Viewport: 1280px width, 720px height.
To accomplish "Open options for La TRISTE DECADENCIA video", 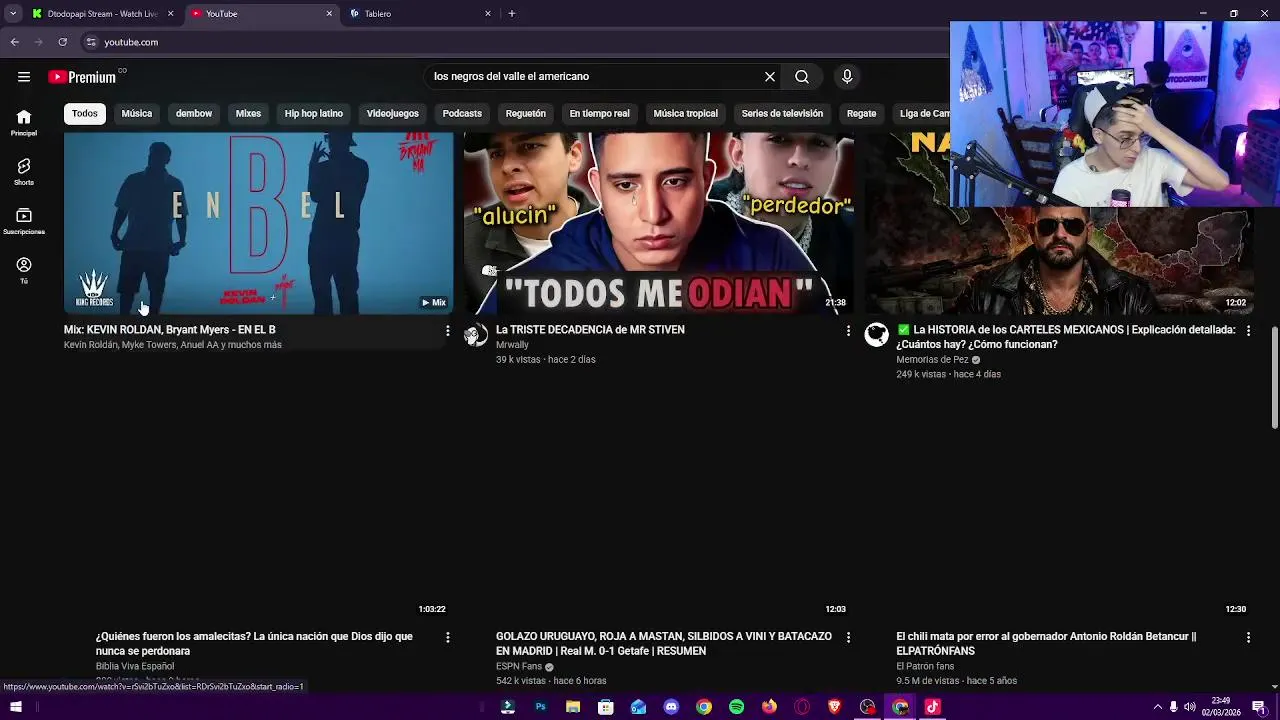I will 848,330.
